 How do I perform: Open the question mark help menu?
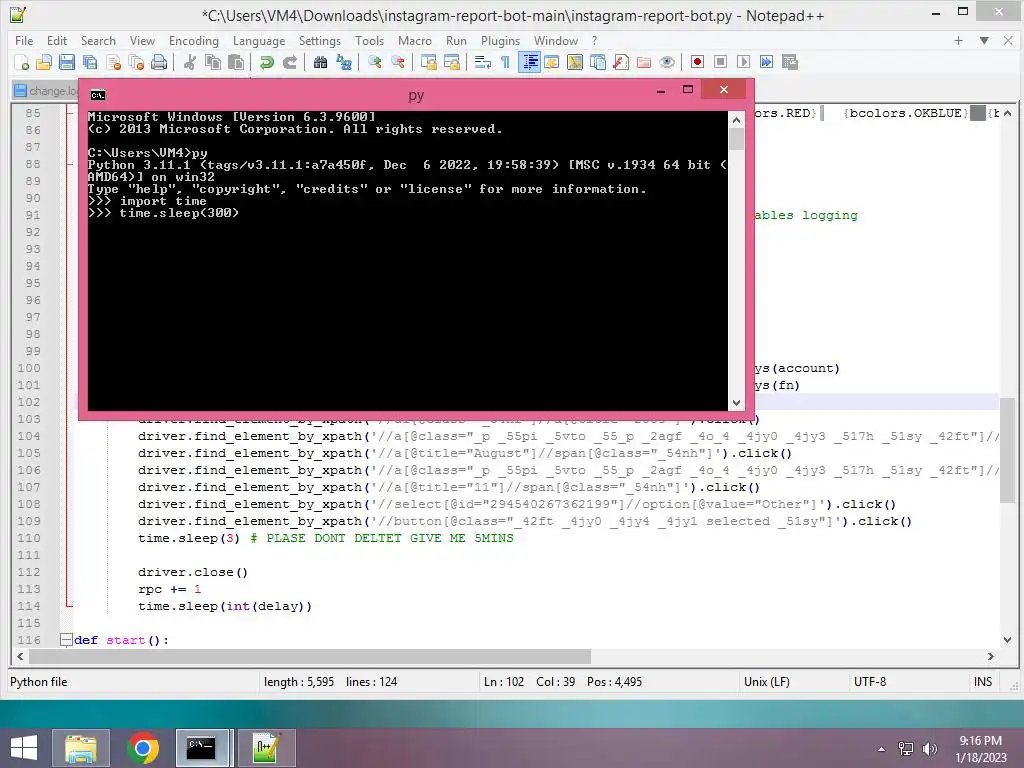pyautogui.click(x=594, y=40)
